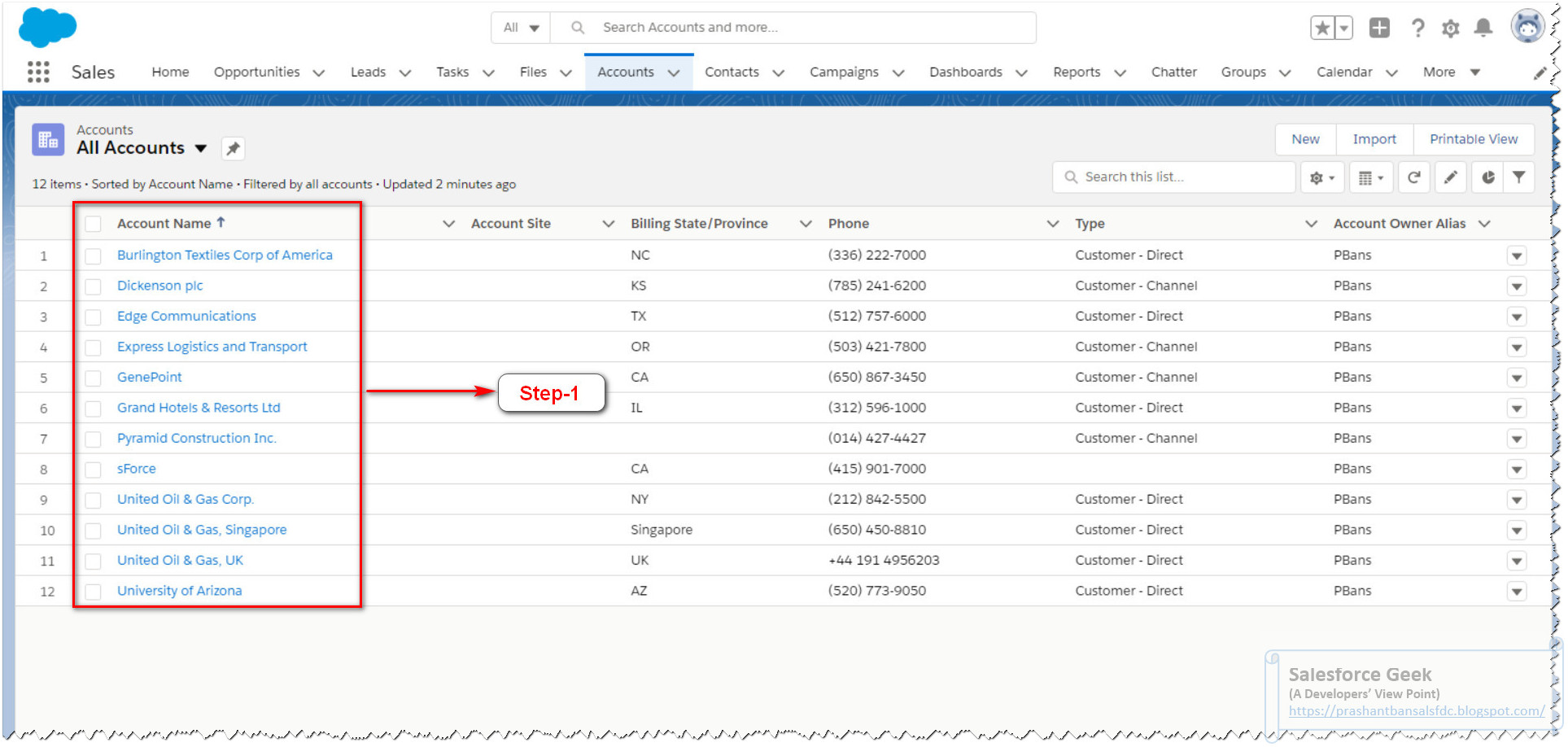Open the United Oil & Gas Corp. link

(x=186, y=499)
